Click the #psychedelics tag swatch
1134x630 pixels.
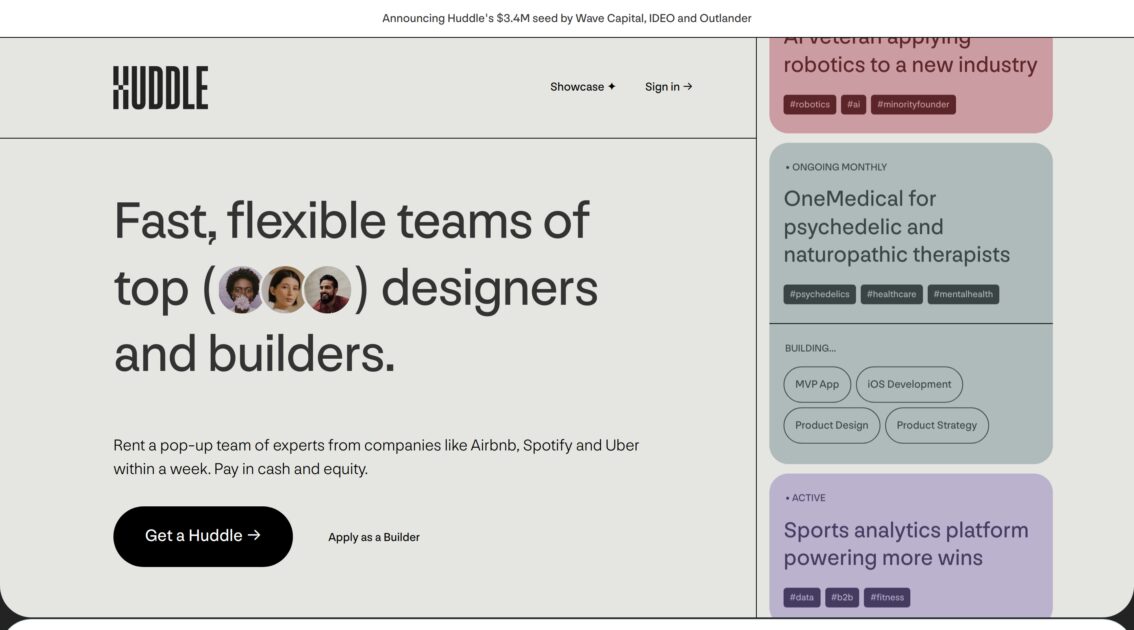[818, 293]
